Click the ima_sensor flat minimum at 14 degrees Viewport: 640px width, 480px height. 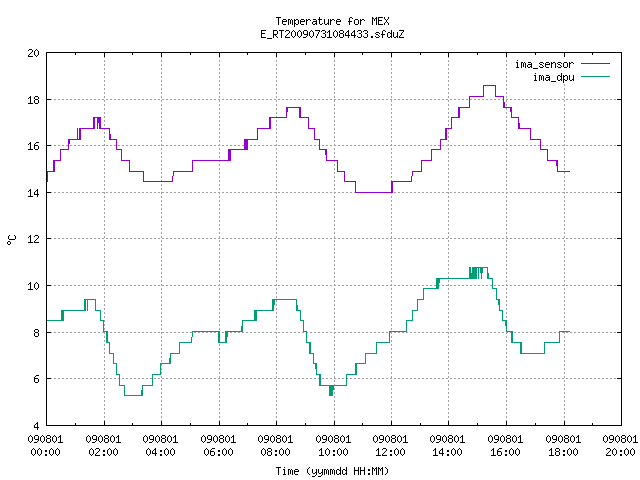[x=373, y=192]
